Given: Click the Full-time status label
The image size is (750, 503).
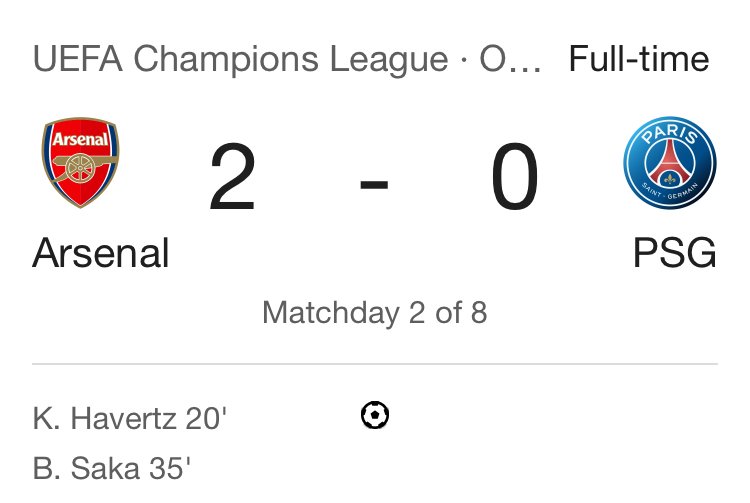Looking at the screenshot, I should [639, 59].
